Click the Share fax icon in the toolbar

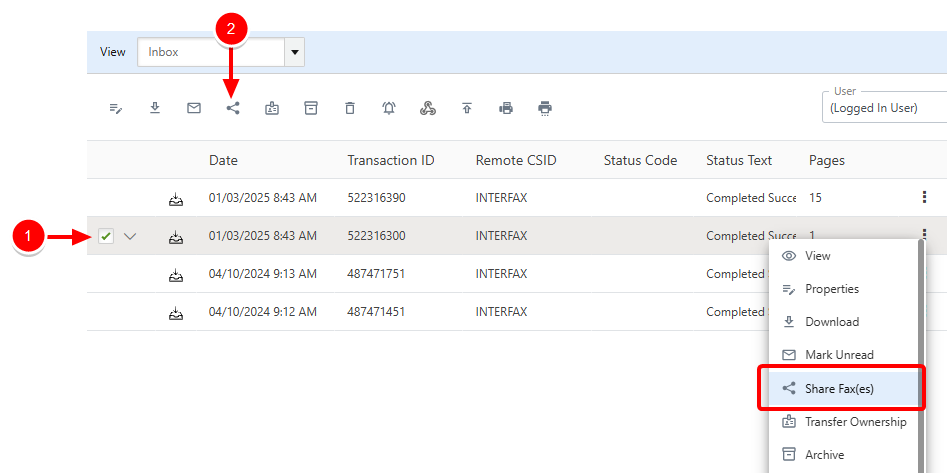(x=233, y=108)
